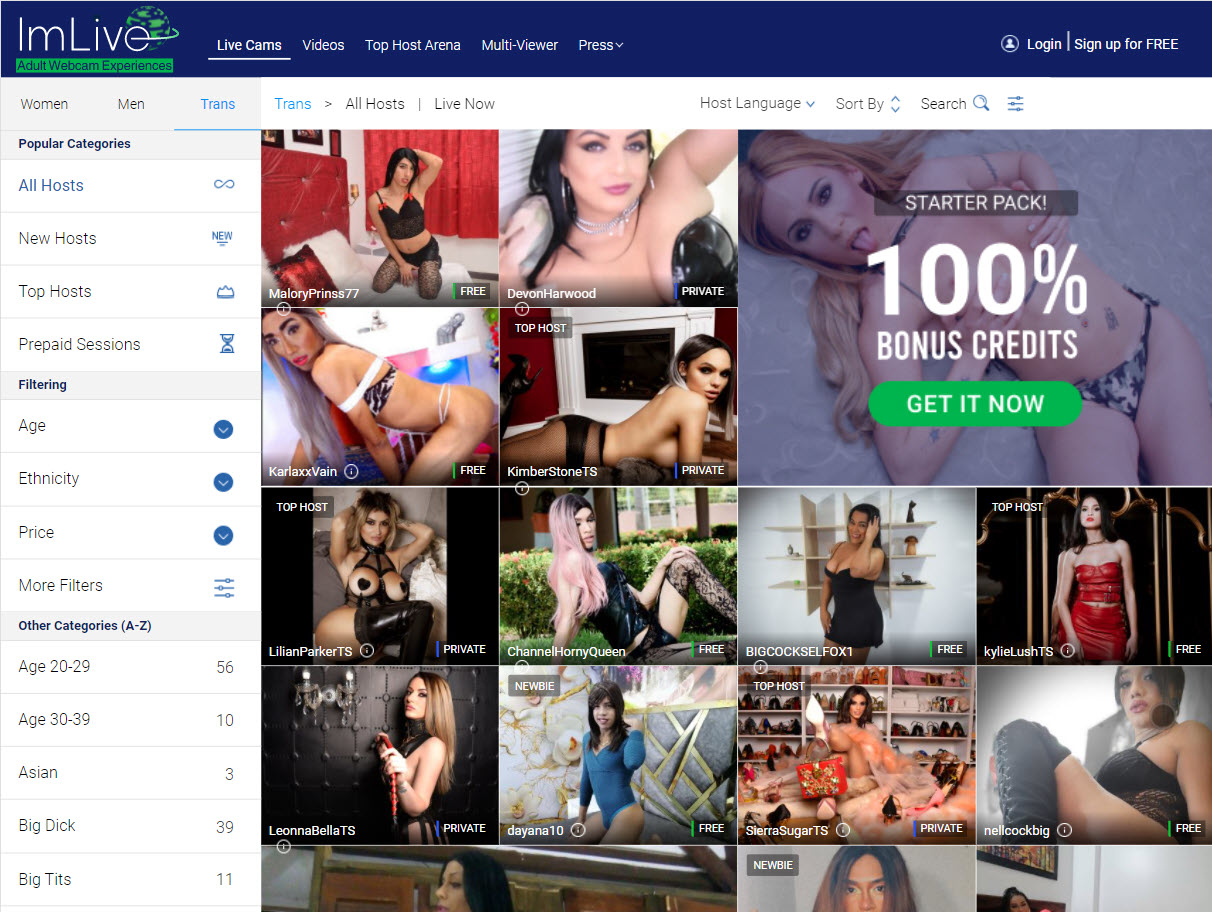Screen dimensions: 1212x912
Task: Go to the Videos section
Action: [323, 45]
